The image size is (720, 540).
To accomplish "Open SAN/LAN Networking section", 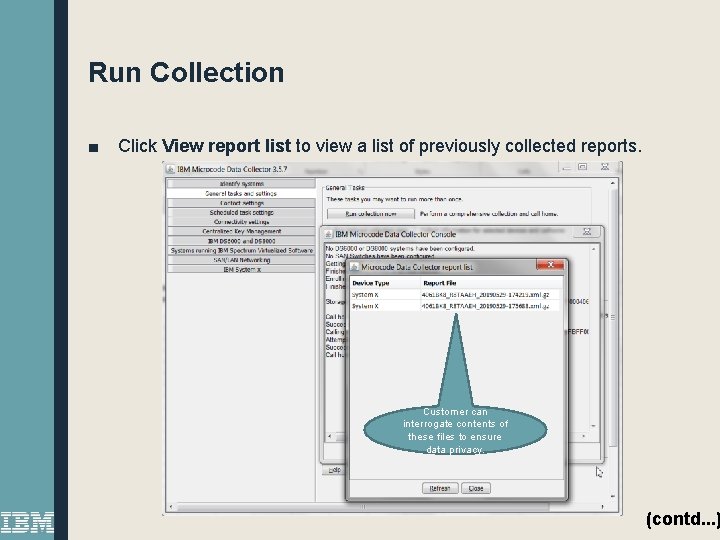I will tap(242, 260).
